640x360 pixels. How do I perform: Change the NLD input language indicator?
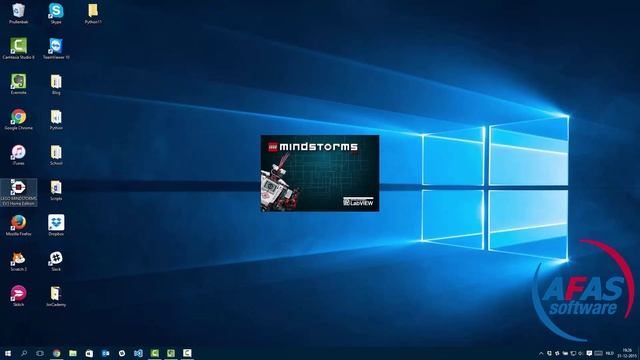tap(610, 353)
